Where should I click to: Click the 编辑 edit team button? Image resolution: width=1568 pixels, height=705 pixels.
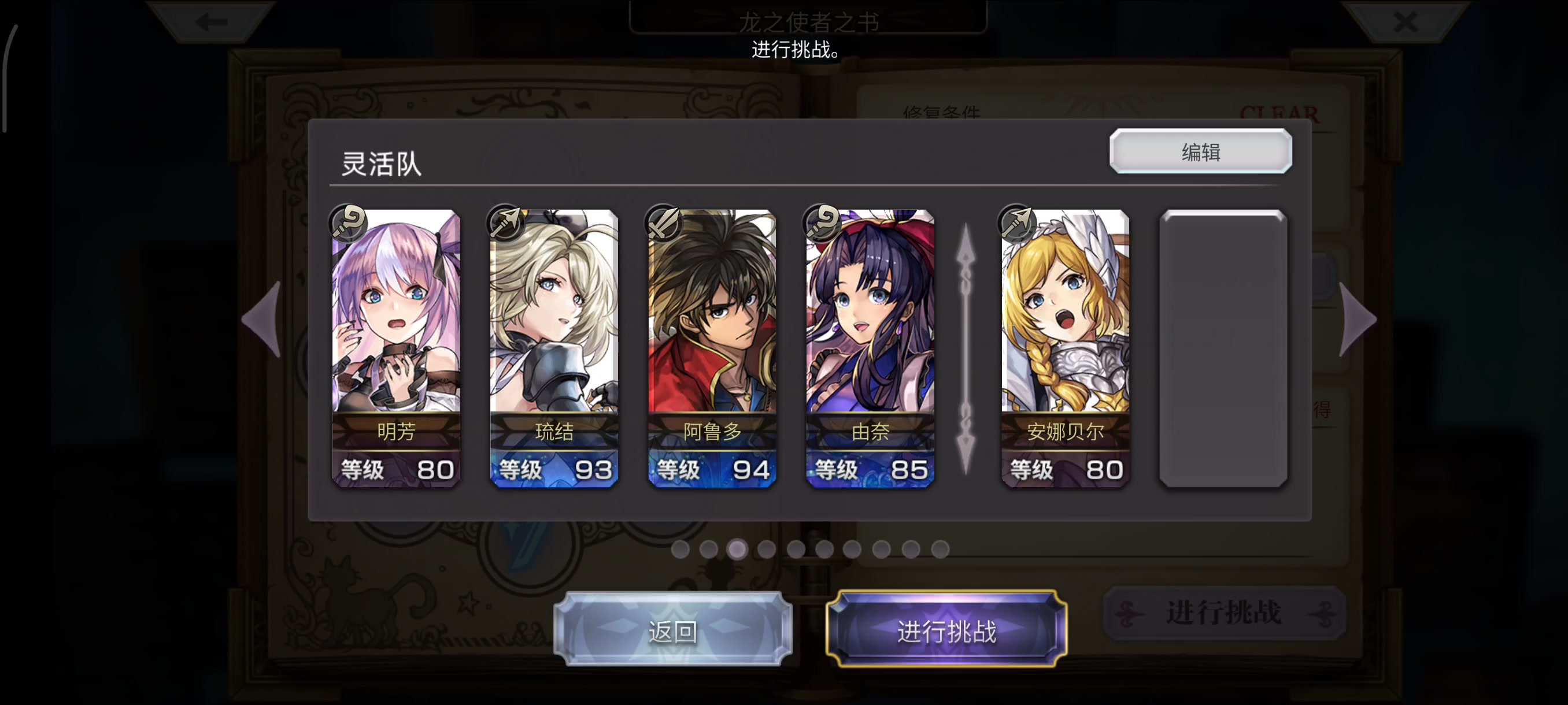1200,151
